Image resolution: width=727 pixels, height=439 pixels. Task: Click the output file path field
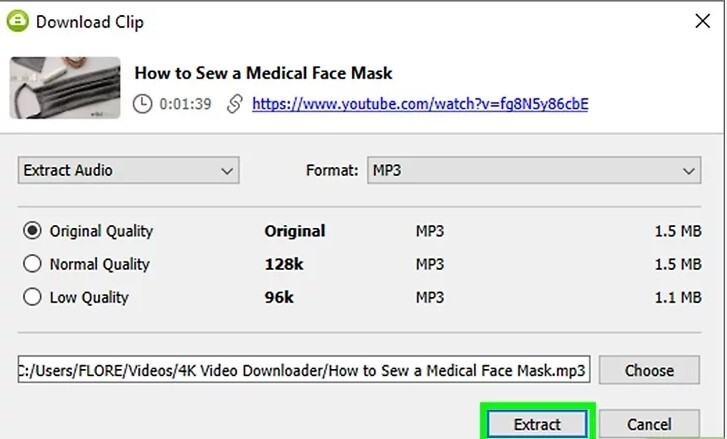tap(304, 369)
